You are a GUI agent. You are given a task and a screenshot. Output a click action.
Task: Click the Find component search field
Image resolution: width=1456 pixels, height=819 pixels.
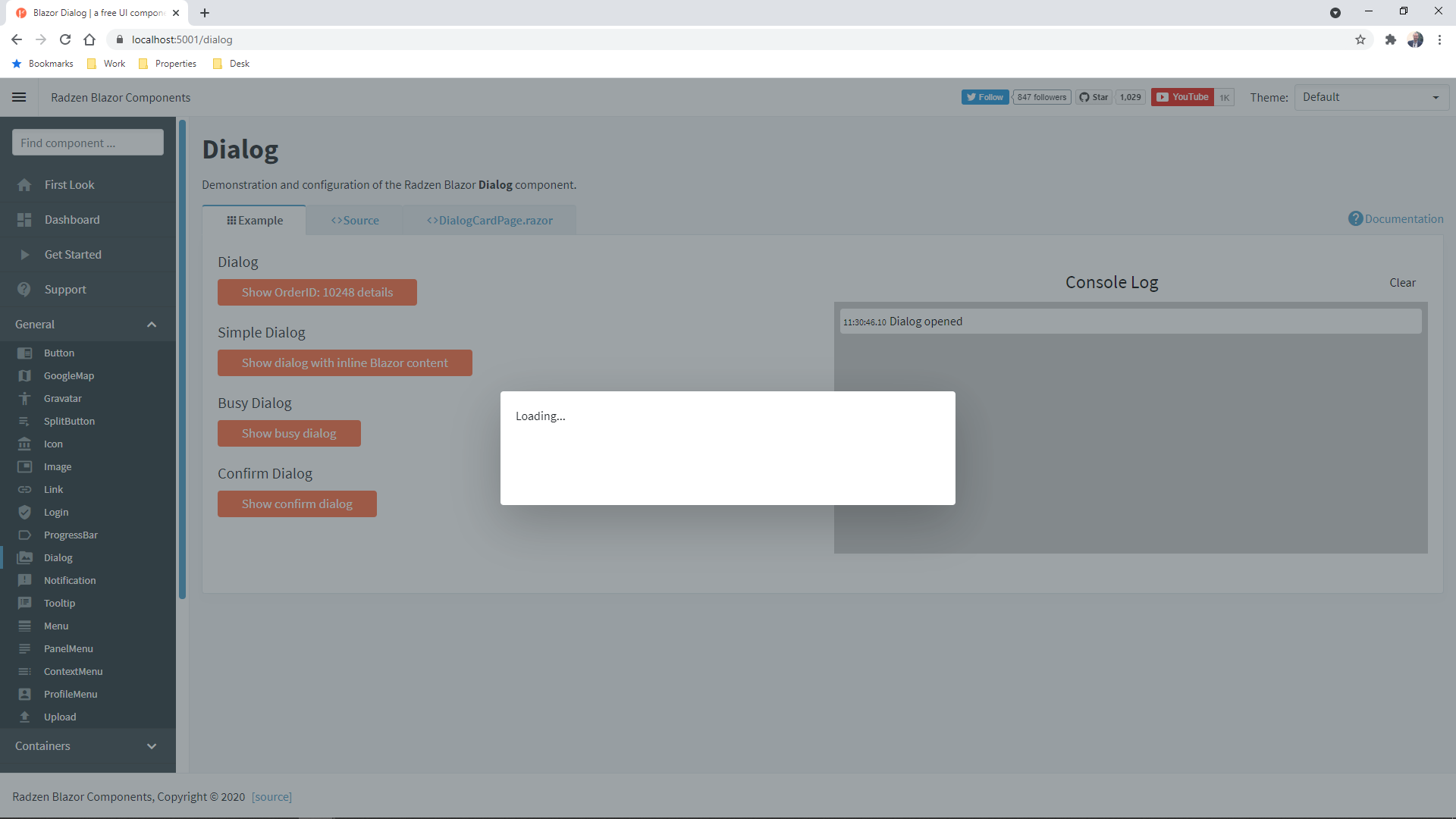point(87,142)
